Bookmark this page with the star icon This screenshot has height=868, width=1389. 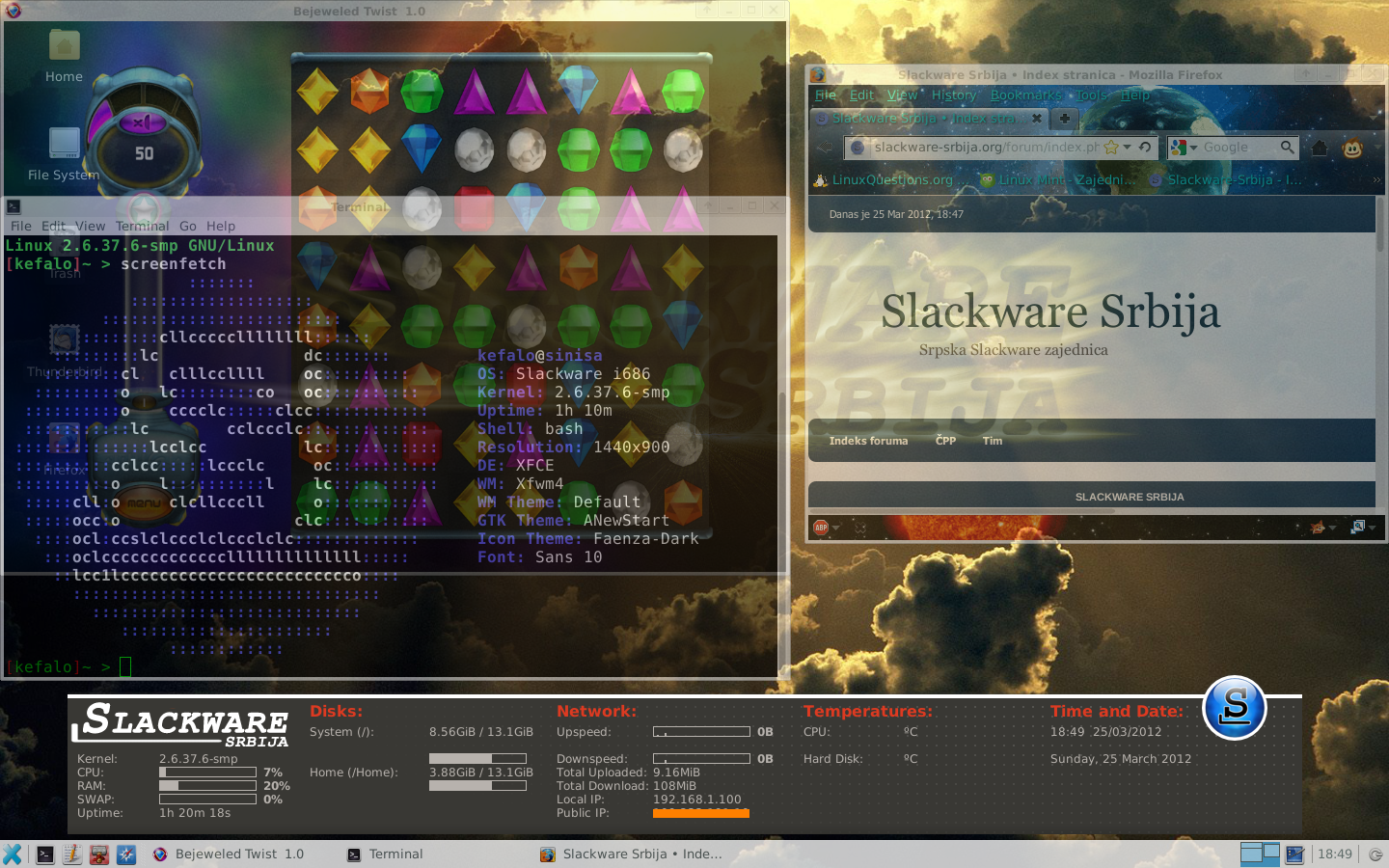pyautogui.click(x=1111, y=148)
